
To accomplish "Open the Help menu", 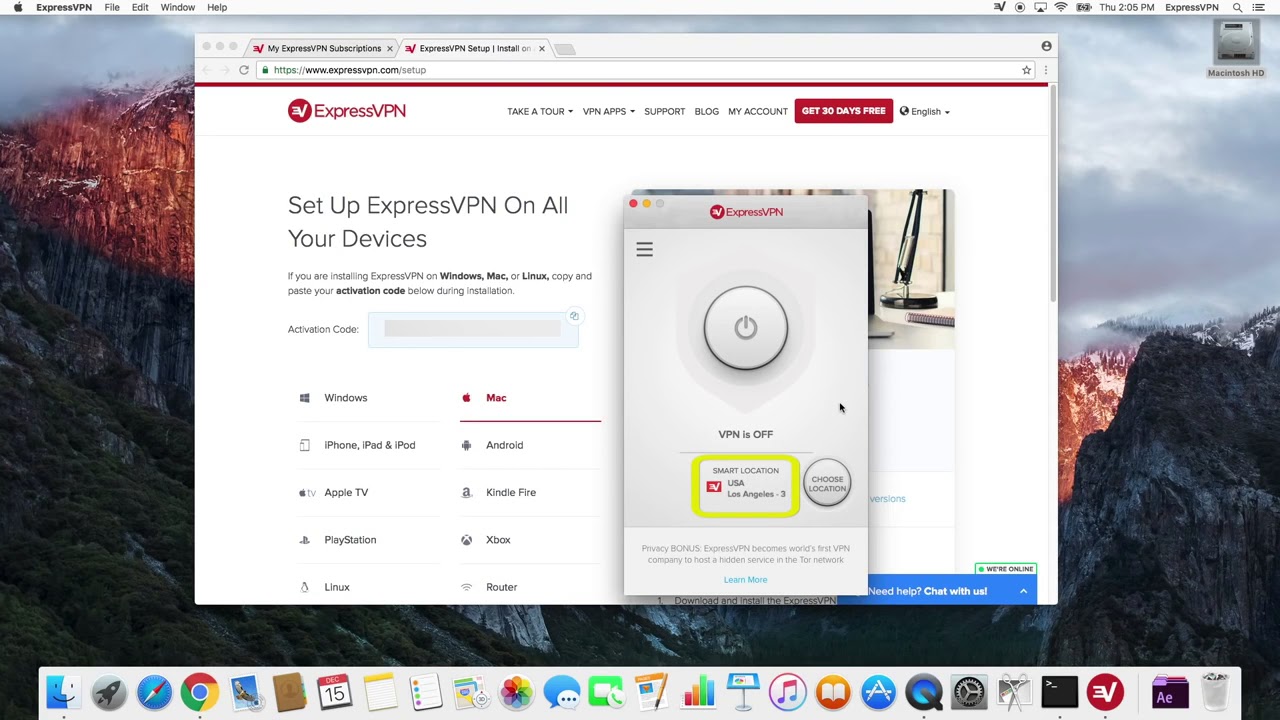I will pos(217,7).
